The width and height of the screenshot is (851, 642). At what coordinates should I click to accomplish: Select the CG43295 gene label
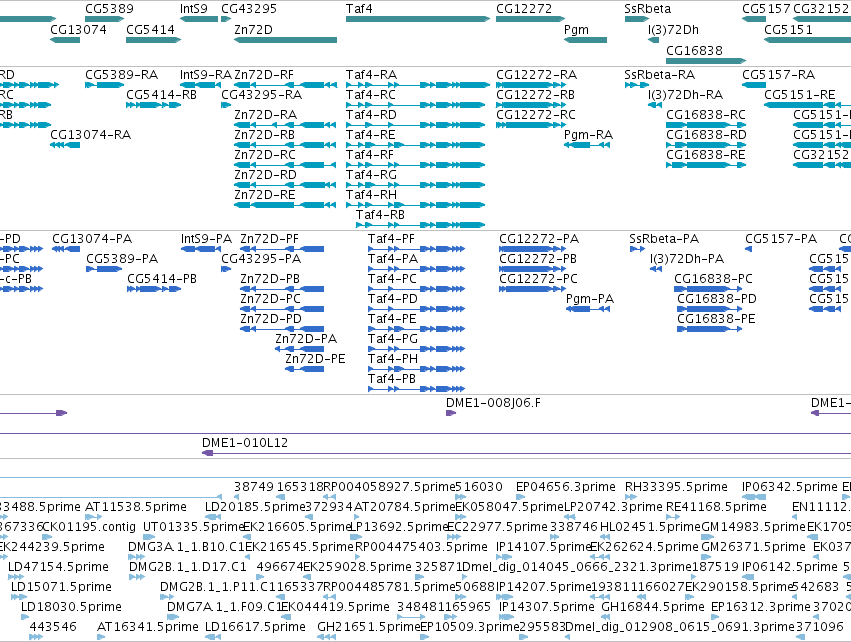[x=249, y=9]
